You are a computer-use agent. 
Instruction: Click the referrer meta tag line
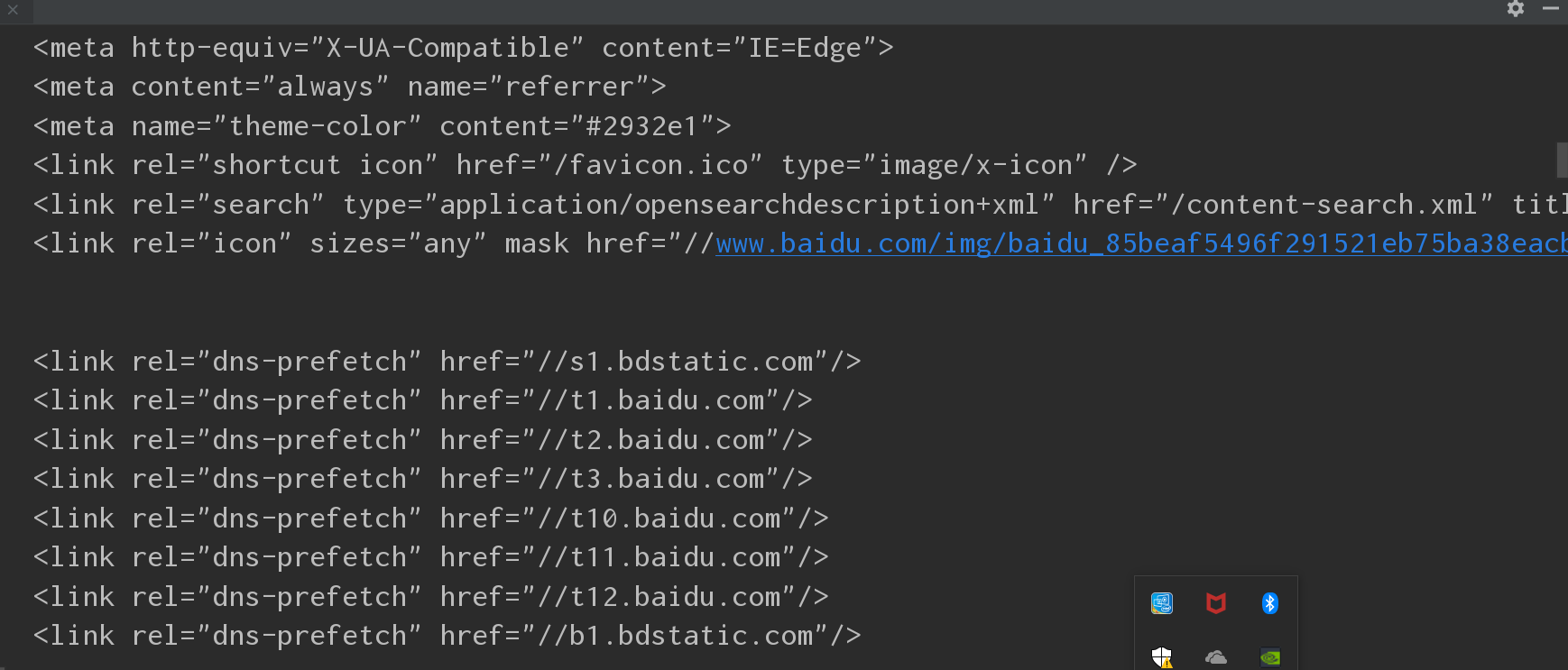point(347,86)
